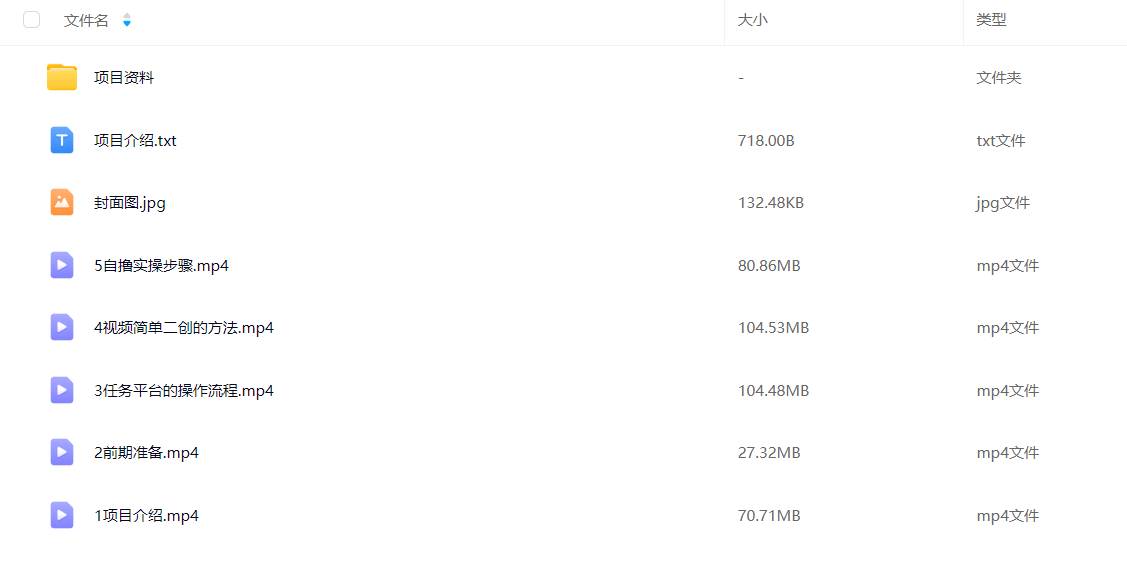Open 3任务平台的操作流程.mp4 by its name
This screenshot has width=1127, height=582.
point(184,390)
